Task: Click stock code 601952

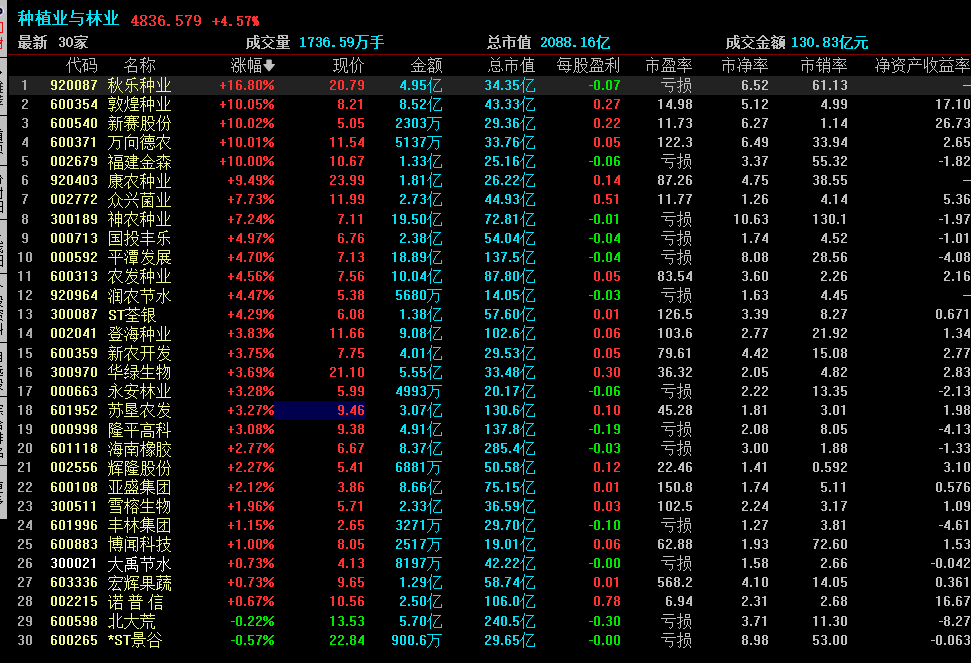Action: click(74, 410)
